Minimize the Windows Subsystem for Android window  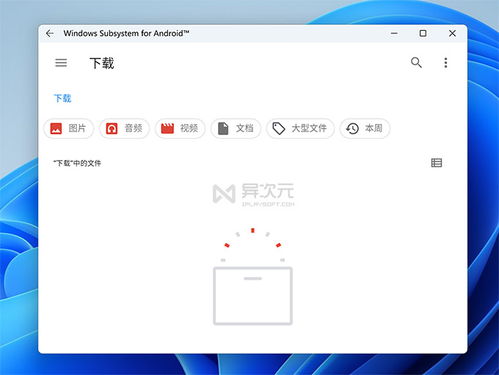coord(394,33)
